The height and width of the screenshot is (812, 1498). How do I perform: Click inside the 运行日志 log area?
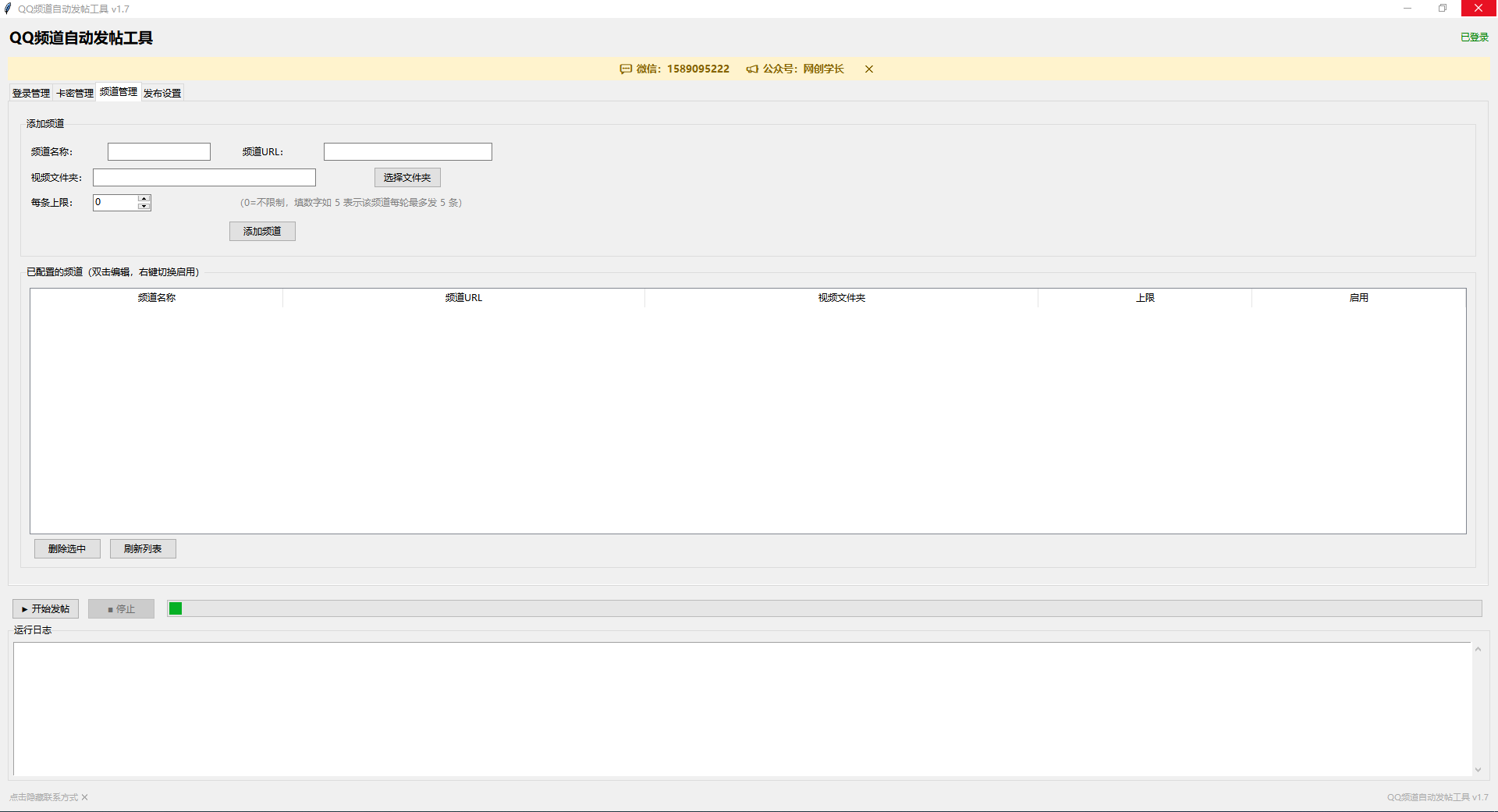pos(742,709)
